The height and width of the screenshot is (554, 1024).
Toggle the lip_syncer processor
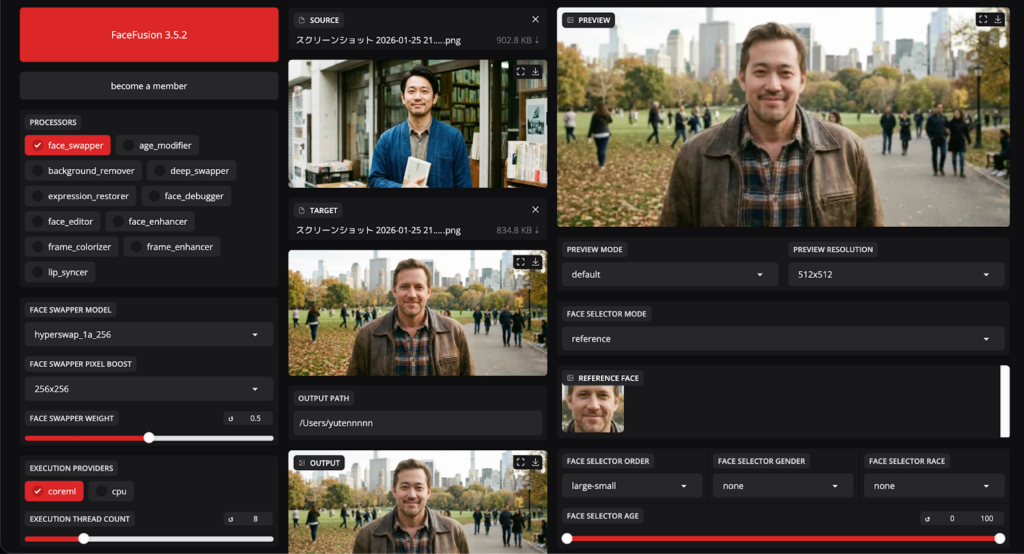[x=60, y=271]
